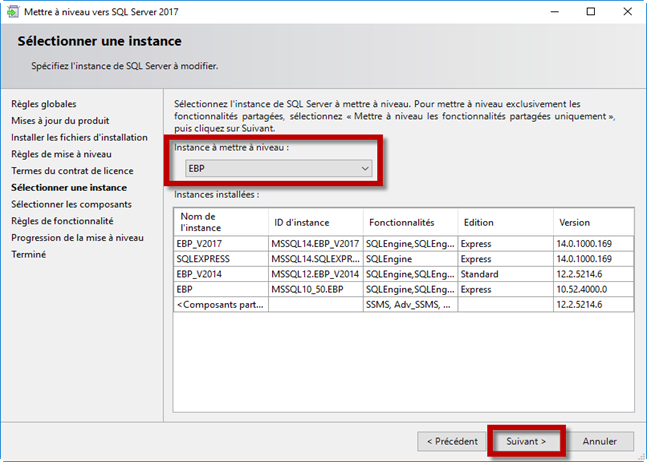Click 'ID d'instance' column header
Viewport: 647px width, 462px height.
[x=316, y=222]
